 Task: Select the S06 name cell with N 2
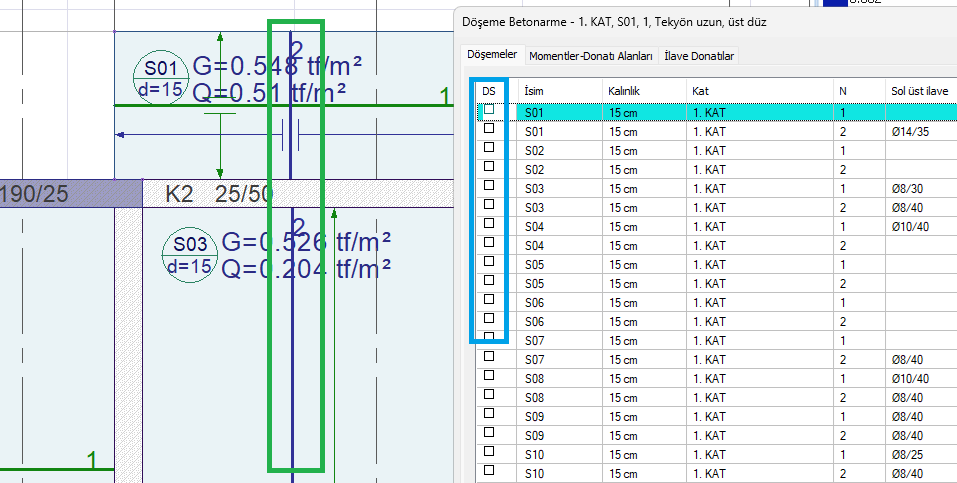560,322
